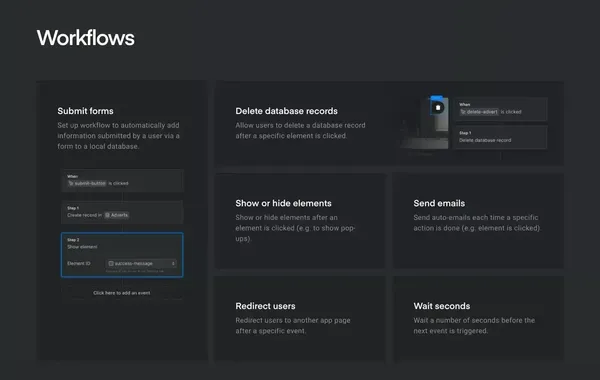Screen dimensions: 600x380
Task: Open the Step 1 Delete database record card
Action: tap(501, 137)
